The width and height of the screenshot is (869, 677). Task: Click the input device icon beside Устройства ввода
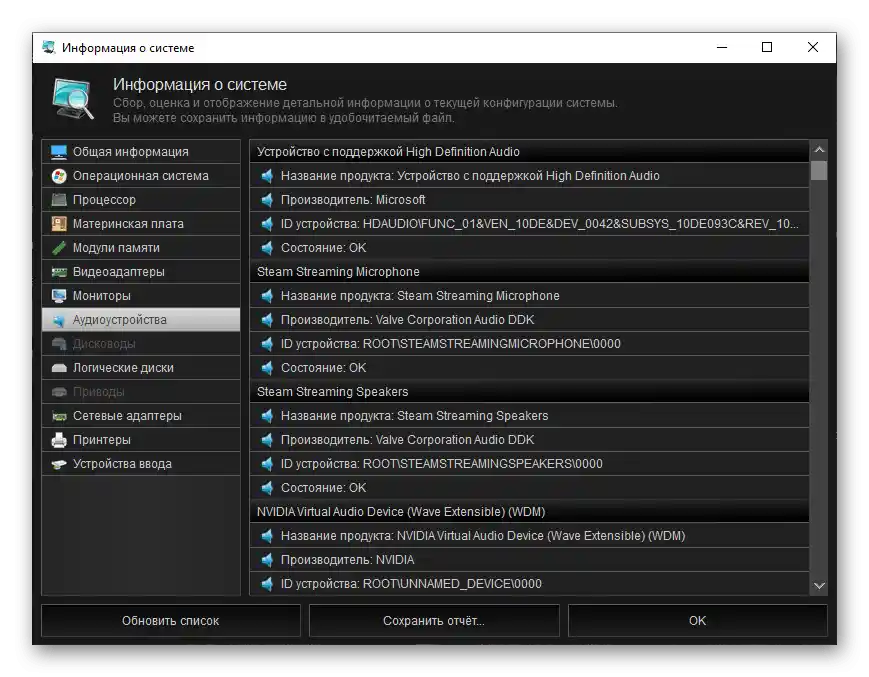(x=59, y=464)
